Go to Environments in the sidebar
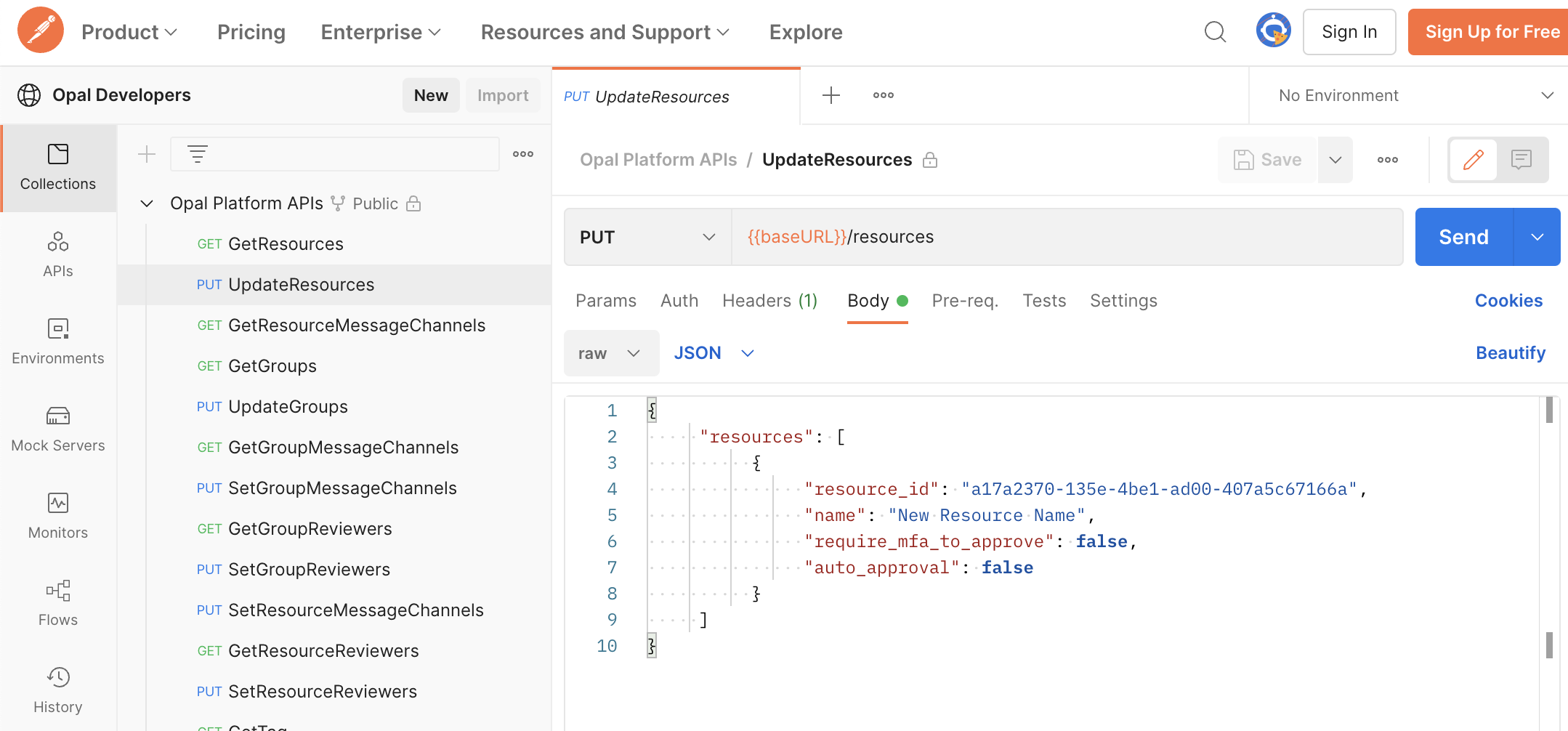 point(58,342)
